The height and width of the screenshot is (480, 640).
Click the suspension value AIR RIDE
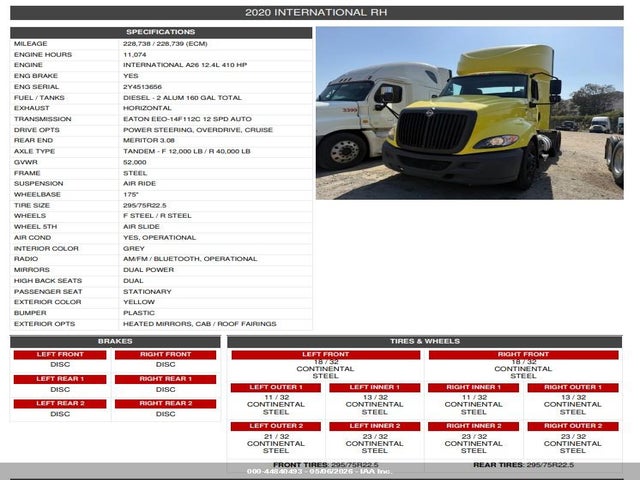(x=139, y=184)
